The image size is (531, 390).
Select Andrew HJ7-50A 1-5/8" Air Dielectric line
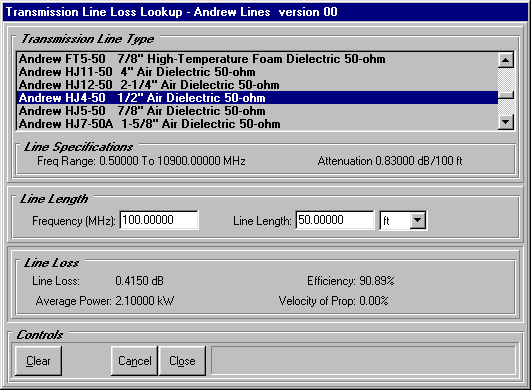click(x=257, y=124)
